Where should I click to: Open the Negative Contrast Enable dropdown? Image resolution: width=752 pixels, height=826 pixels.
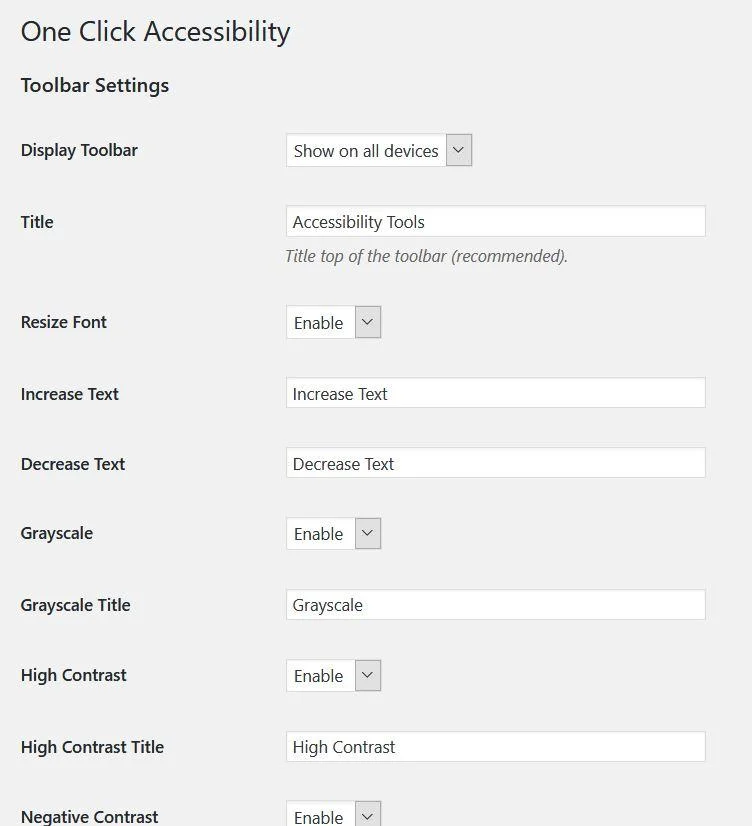(320, 816)
